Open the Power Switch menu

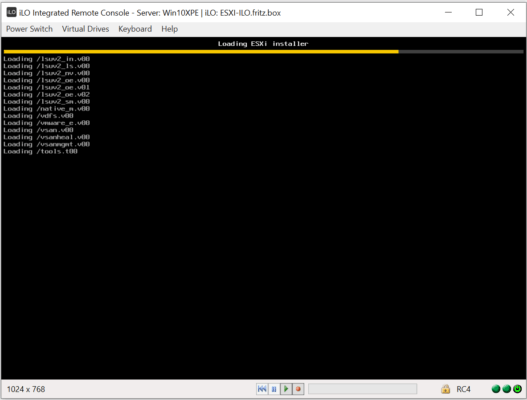tap(29, 29)
